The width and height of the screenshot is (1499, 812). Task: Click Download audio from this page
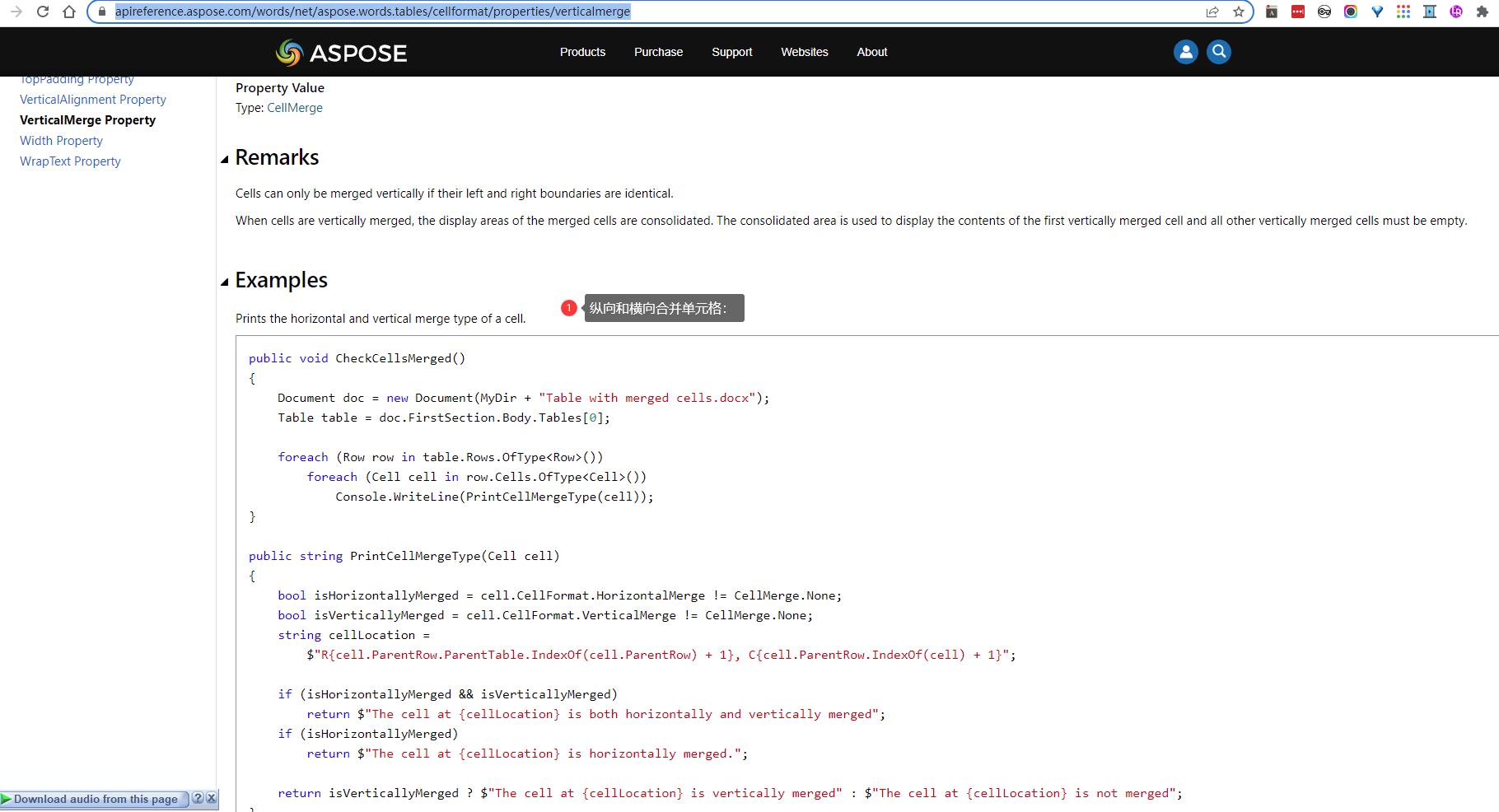(96, 799)
